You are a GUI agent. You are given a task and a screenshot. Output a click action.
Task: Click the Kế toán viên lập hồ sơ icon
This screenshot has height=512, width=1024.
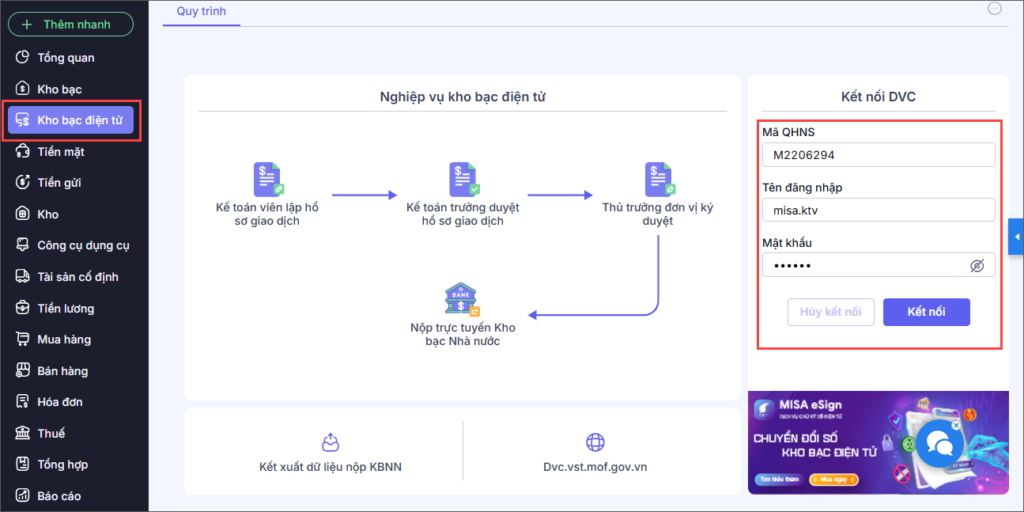pos(267,180)
